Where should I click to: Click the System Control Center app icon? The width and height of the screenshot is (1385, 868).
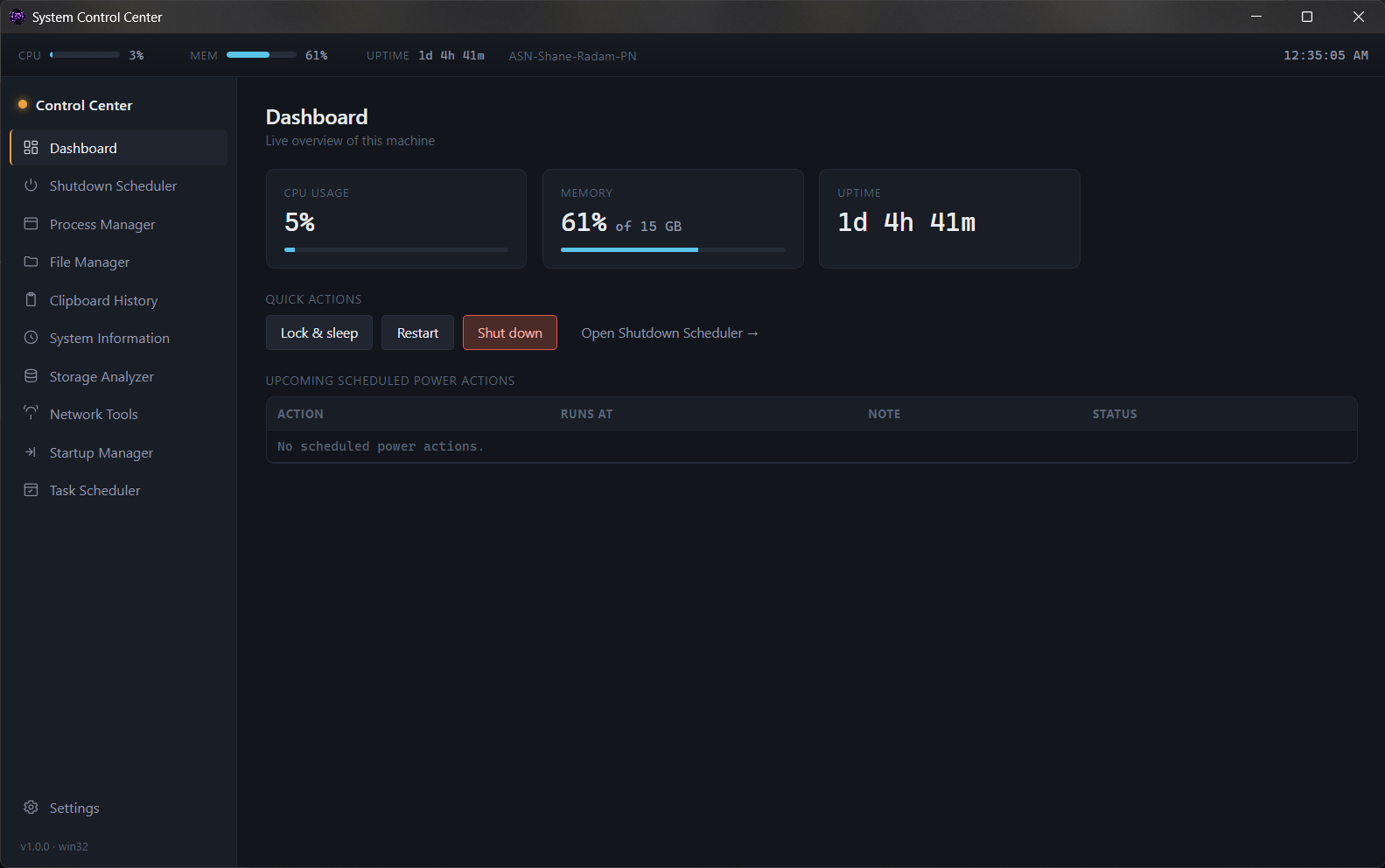click(x=17, y=17)
